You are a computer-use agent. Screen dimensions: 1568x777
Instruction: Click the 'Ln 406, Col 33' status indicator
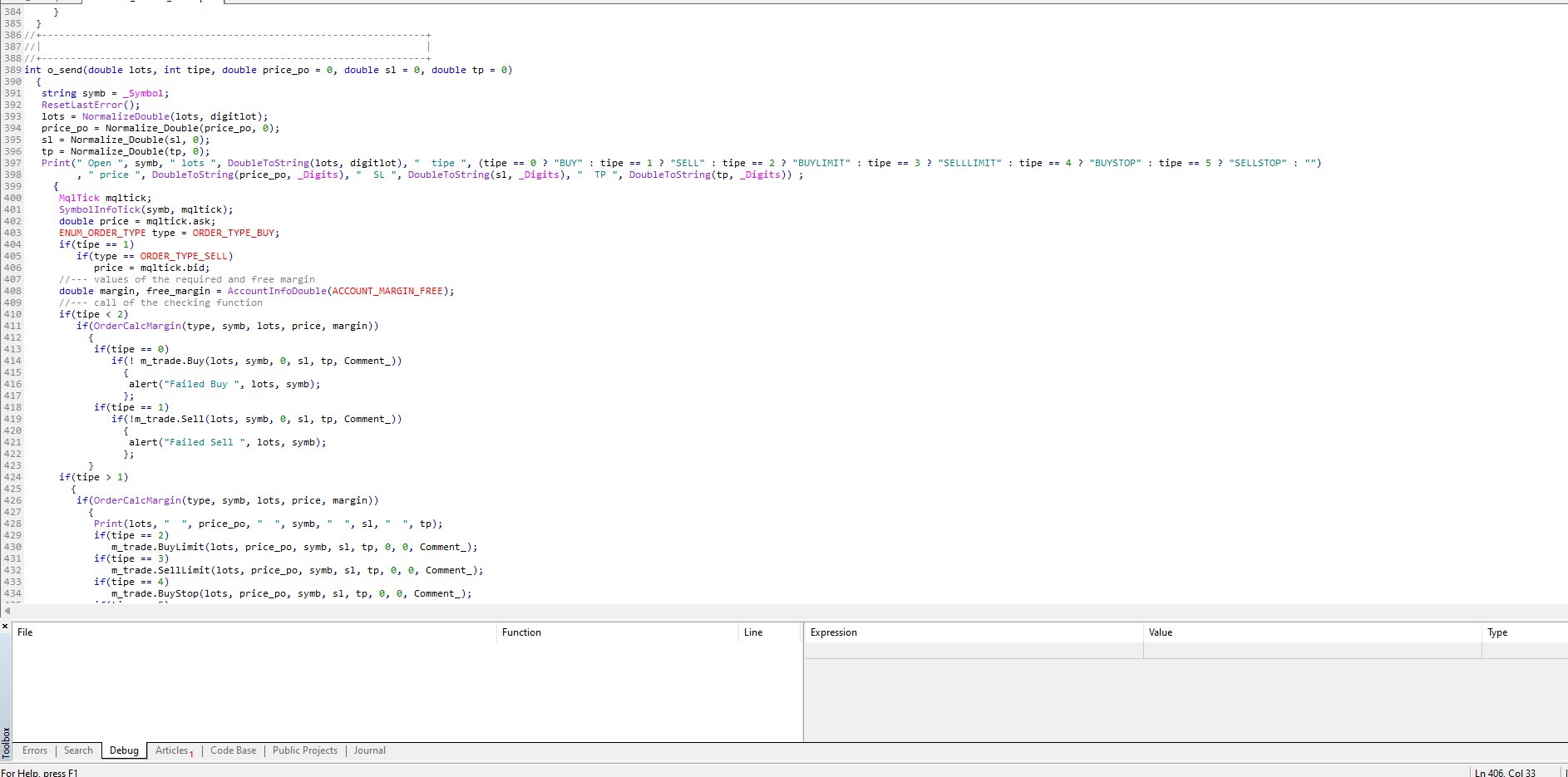(x=1505, y=773)
